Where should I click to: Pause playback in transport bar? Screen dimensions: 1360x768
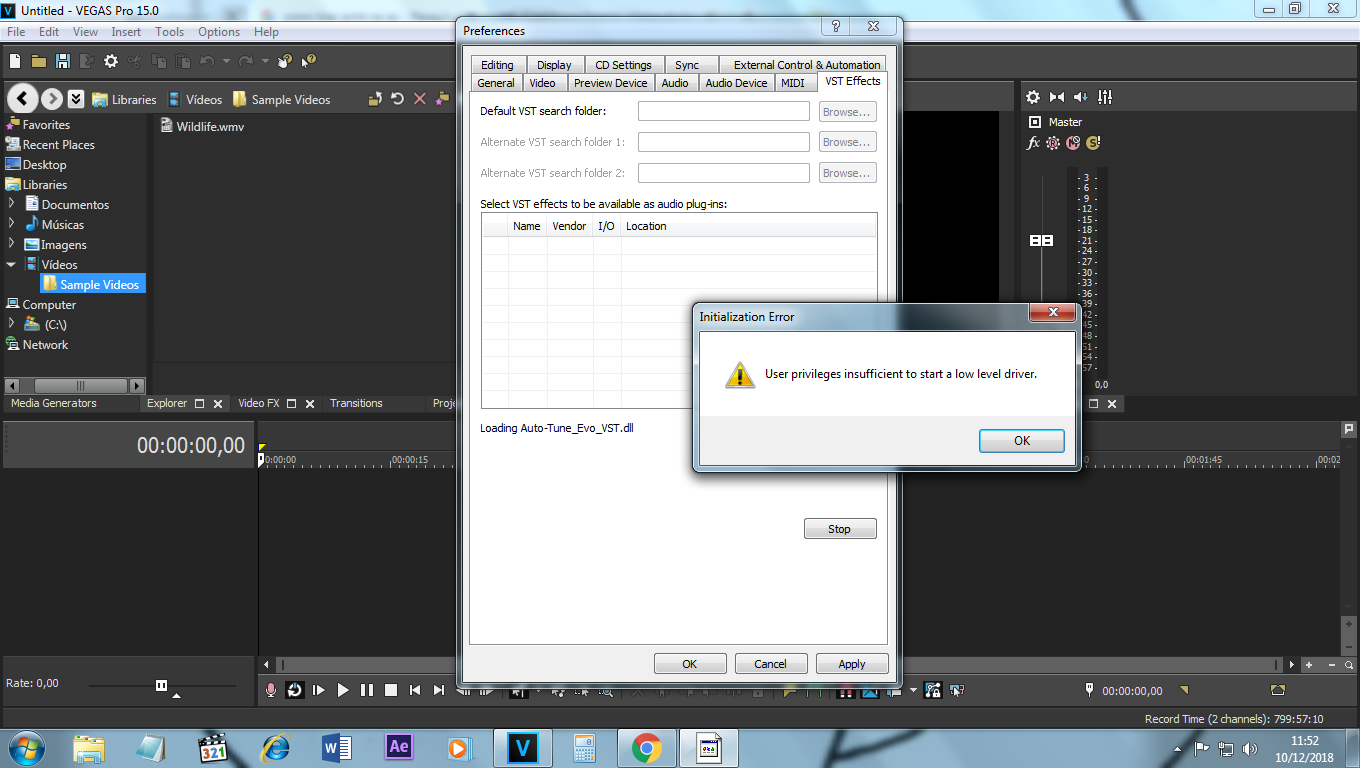pyautogui.click(x=367, y=690)
